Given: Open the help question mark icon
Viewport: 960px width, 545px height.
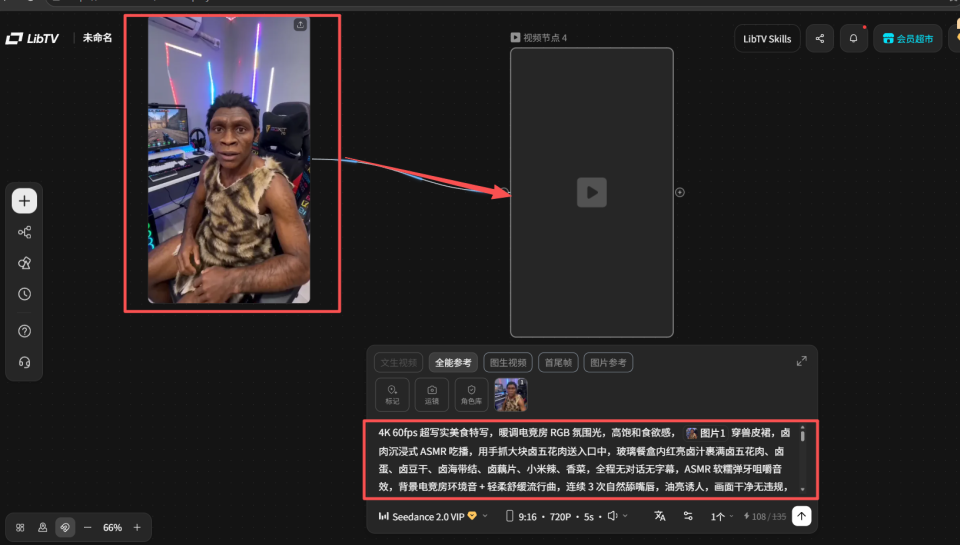Looking at the screenshot, I should tap(24, 331).
